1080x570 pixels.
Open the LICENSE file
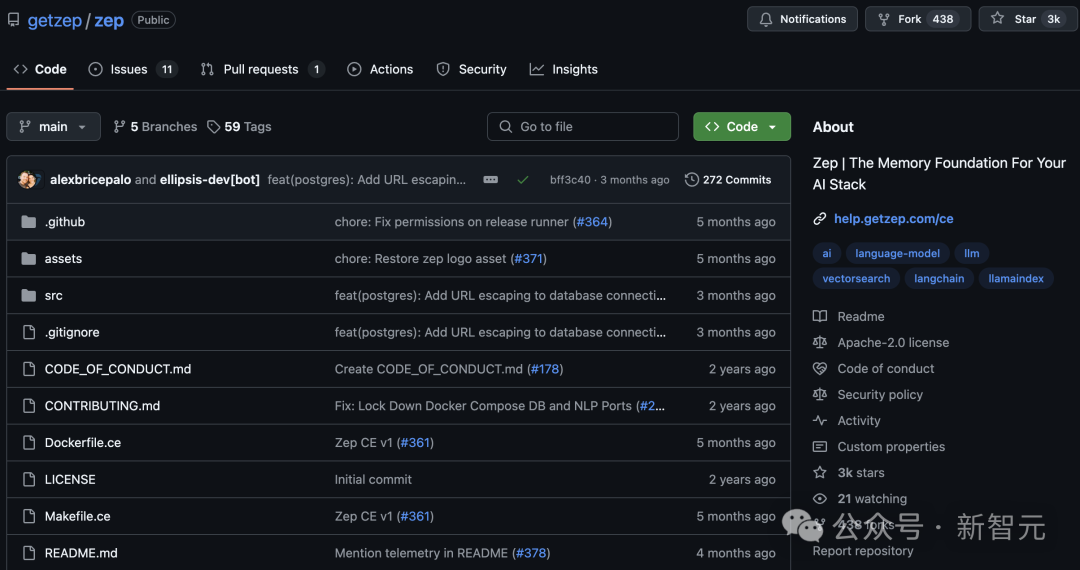point(70,480)
